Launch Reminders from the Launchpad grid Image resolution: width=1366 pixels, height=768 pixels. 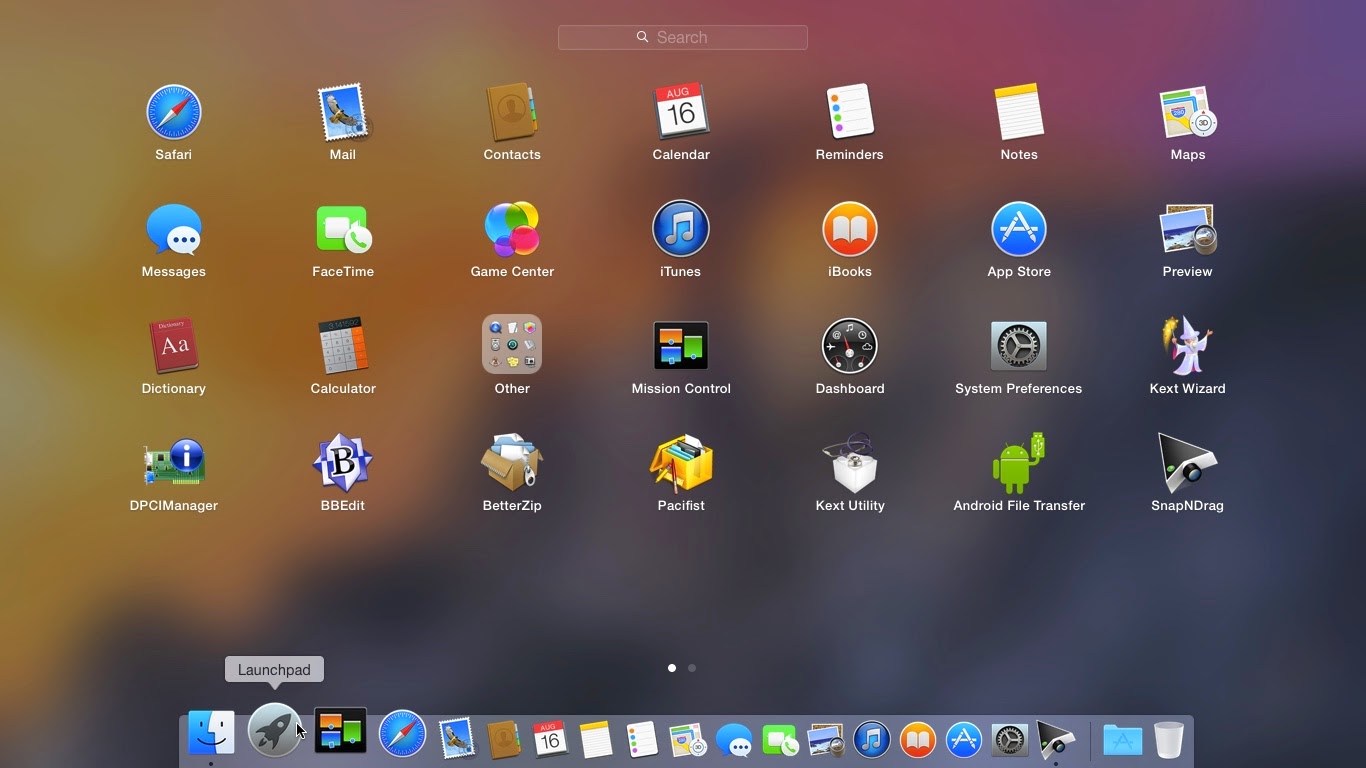[850, 112]
